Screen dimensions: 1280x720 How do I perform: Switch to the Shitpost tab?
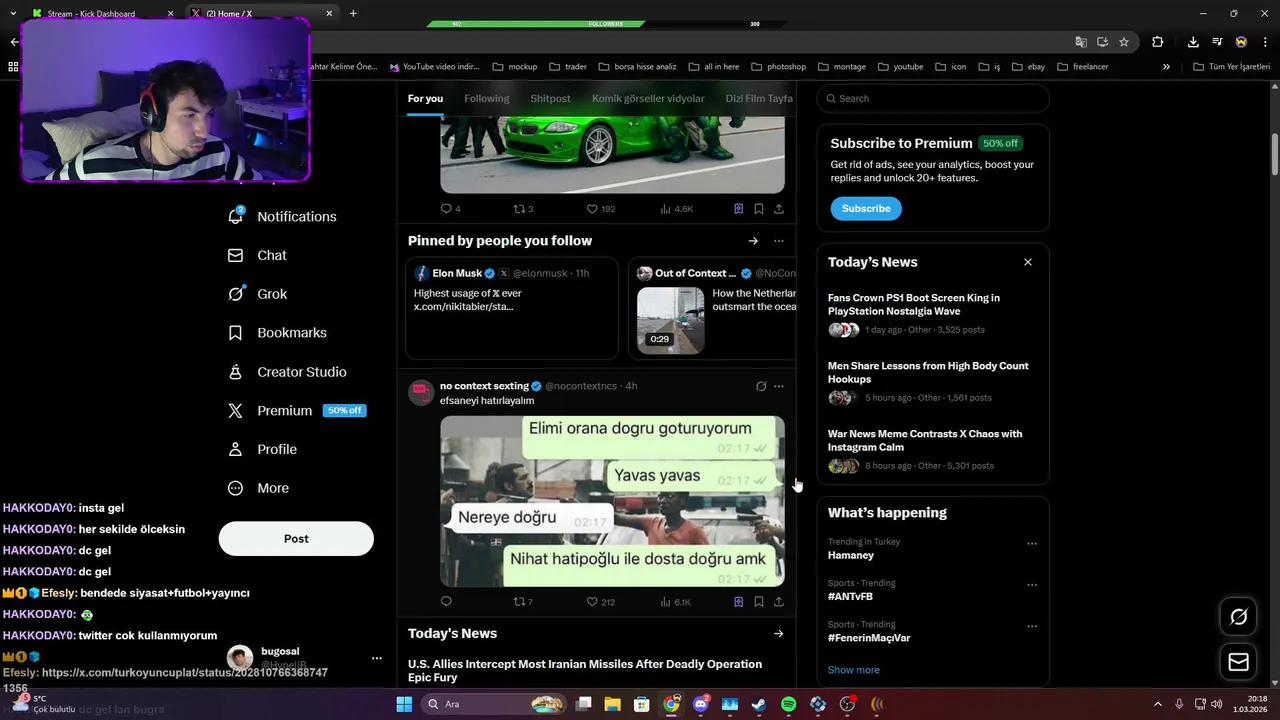click(550, 98)
